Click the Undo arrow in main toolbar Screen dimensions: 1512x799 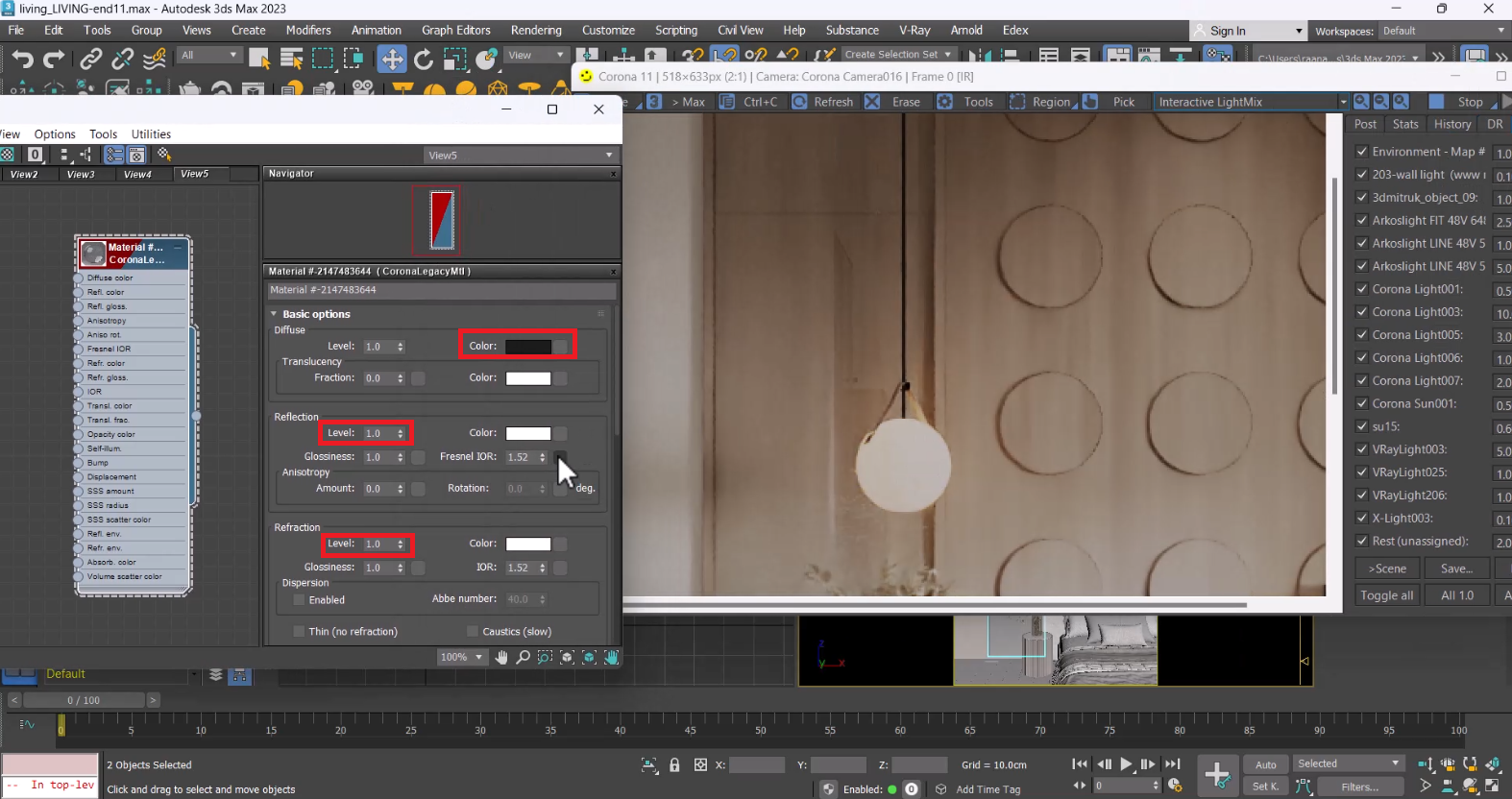(21, 60)
